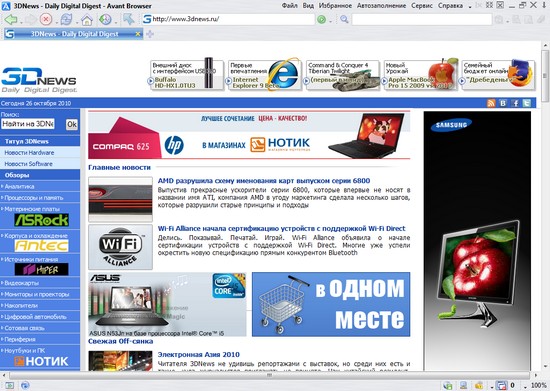Open the AMD разрушила схему именования headline
This screenshot has width=550, height=391.
click(x=264, y=181)
